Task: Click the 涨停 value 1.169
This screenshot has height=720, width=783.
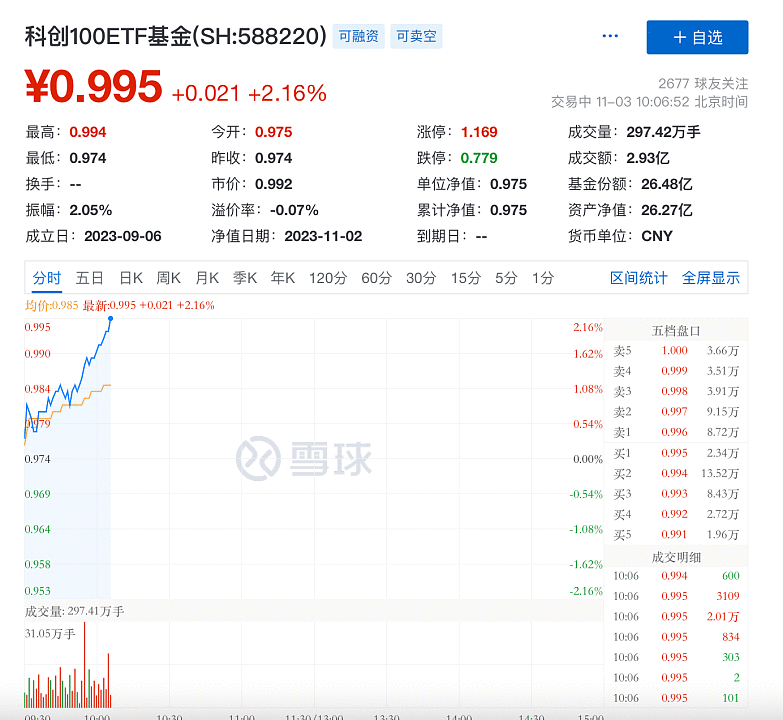Action: click(x=479, y=132)
